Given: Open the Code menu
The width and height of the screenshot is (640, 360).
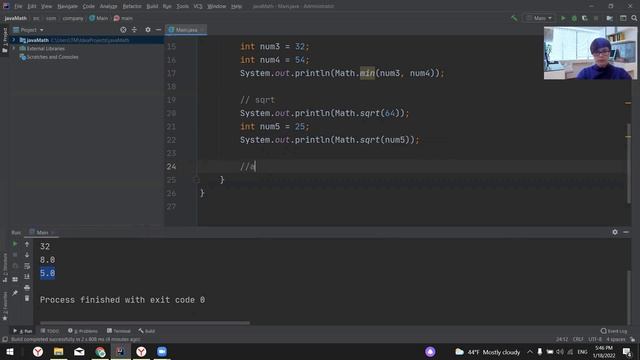Looking at the screenshot, I should 89,6.
